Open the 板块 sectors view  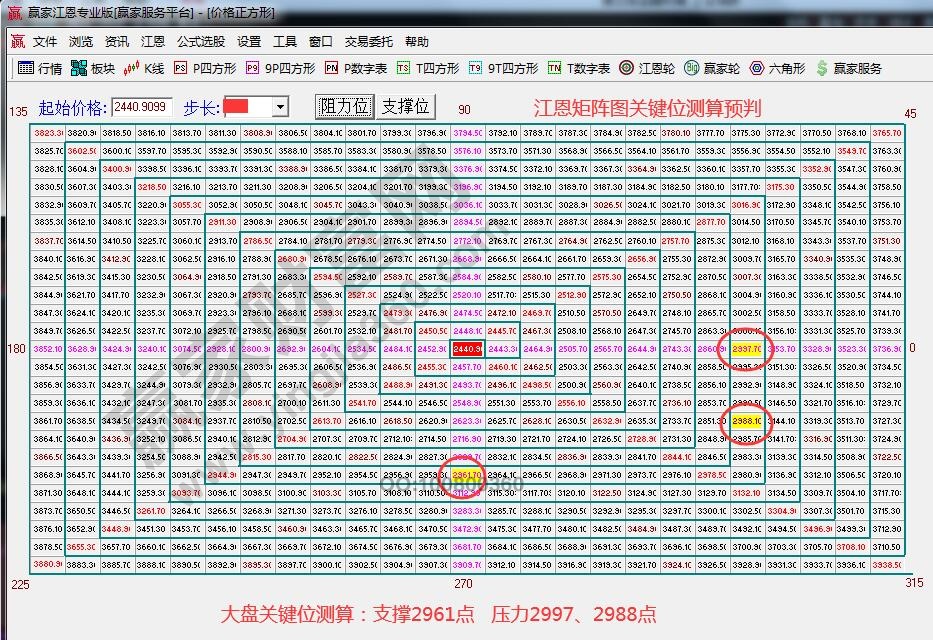coord(93,68)
